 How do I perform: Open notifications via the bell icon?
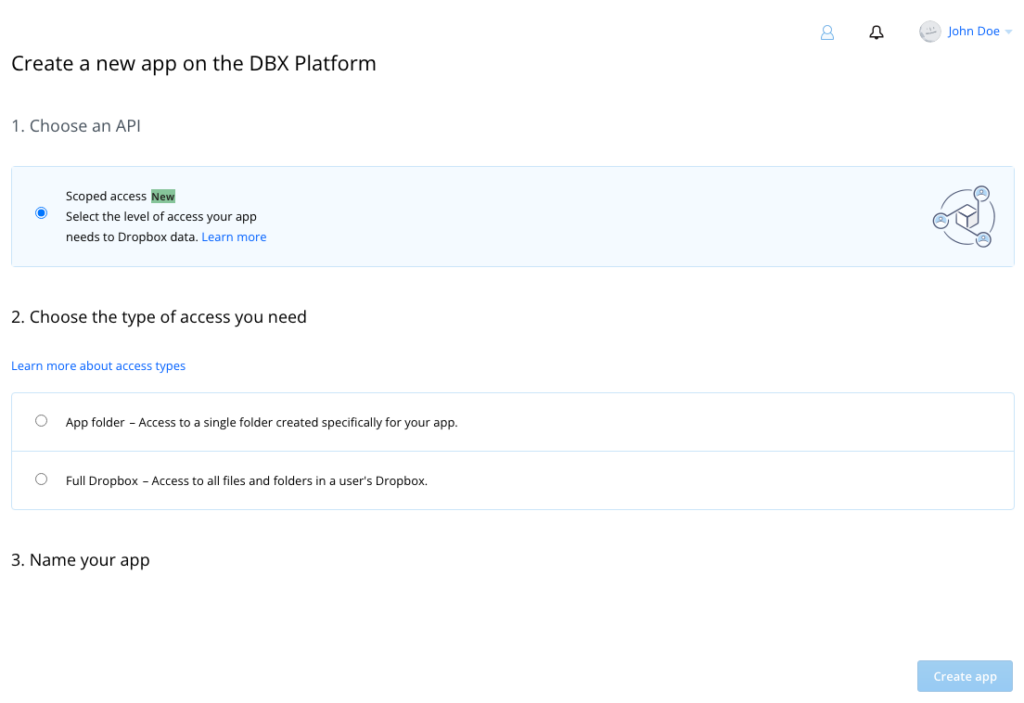(876, 31)
